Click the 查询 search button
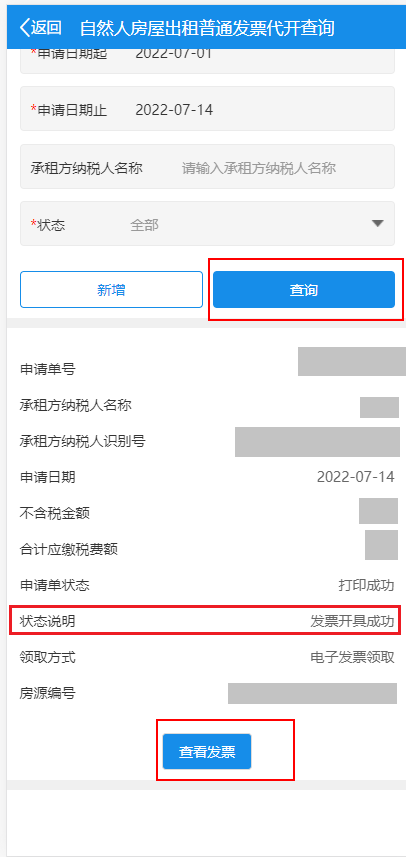 tap(304, 290)
